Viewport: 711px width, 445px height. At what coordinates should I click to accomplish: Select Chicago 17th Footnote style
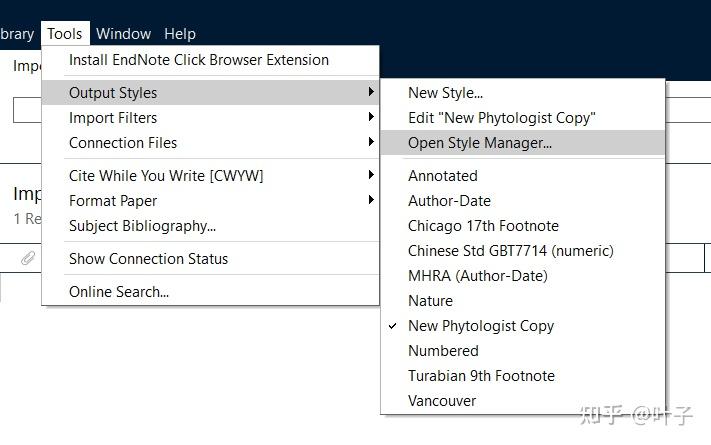523,226
